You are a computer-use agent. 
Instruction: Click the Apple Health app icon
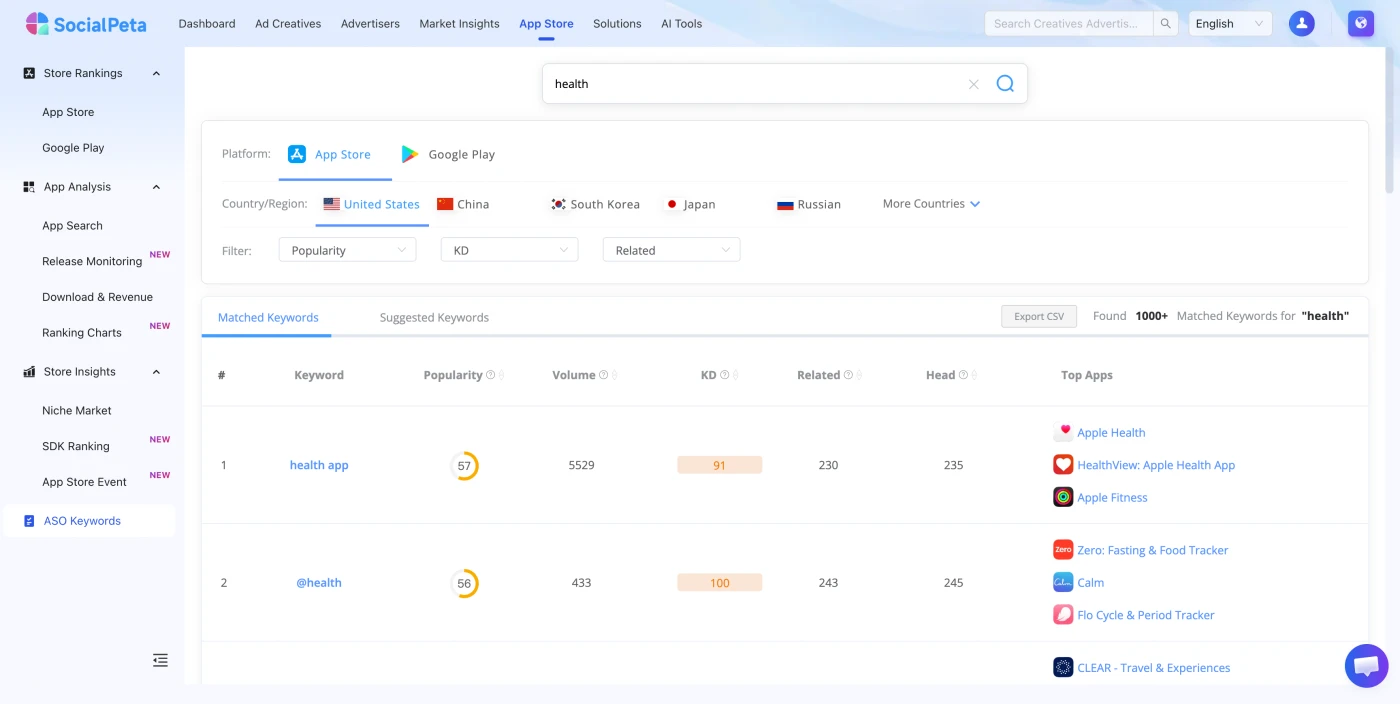[x=1063, y=432]
